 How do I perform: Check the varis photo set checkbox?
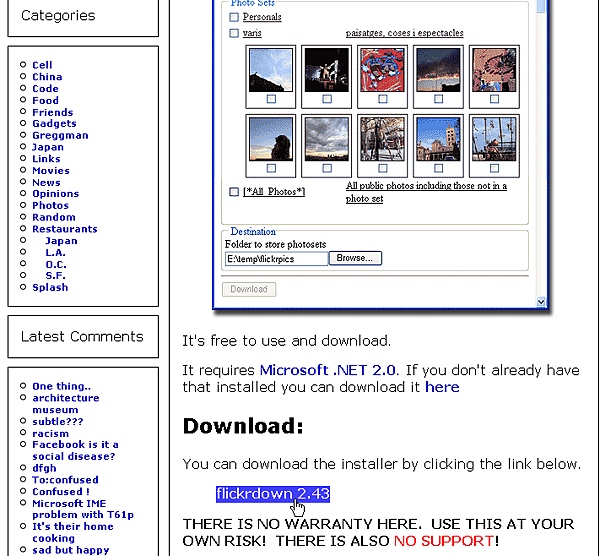234,33
